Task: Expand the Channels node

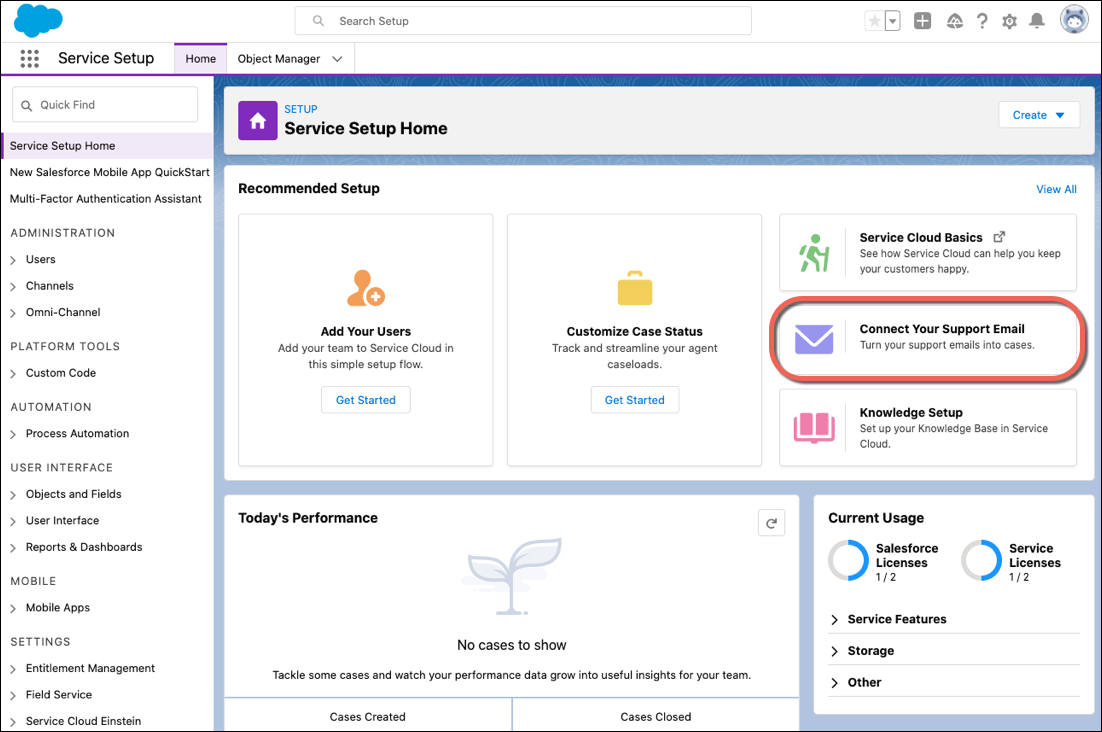Action: click(13, 287)
